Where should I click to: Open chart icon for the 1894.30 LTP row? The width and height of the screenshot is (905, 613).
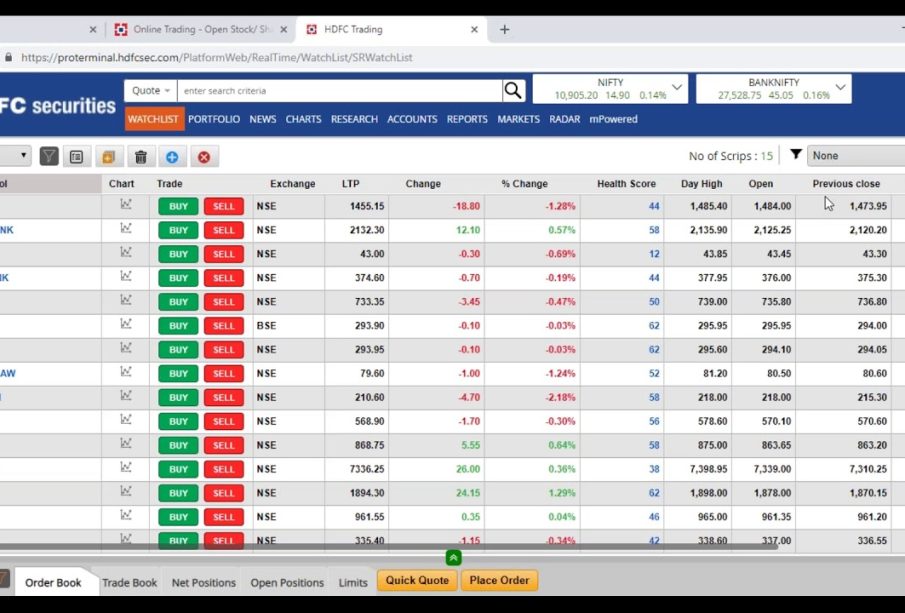[x=126, y=492]
